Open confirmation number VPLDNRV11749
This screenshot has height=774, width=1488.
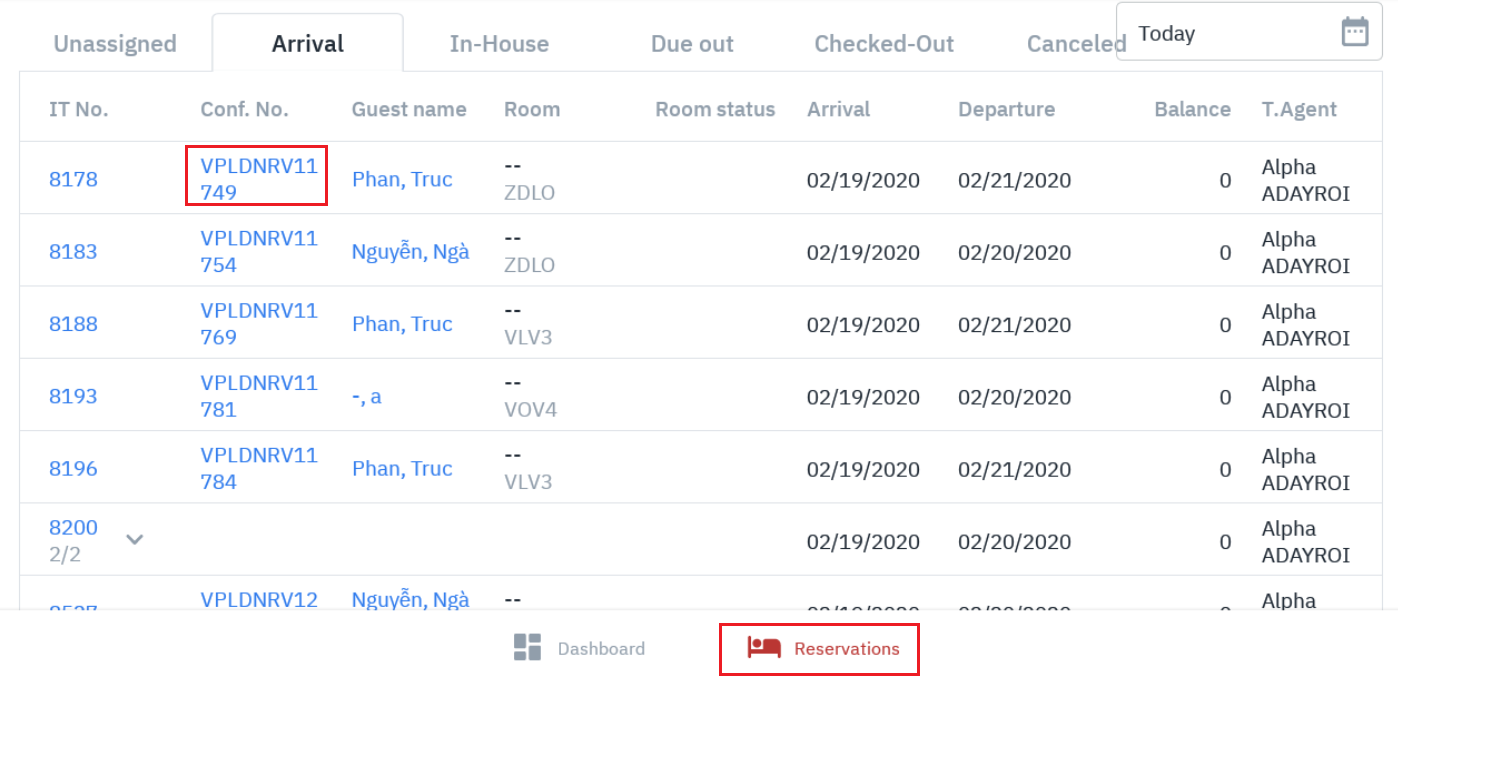click(258, 179)
